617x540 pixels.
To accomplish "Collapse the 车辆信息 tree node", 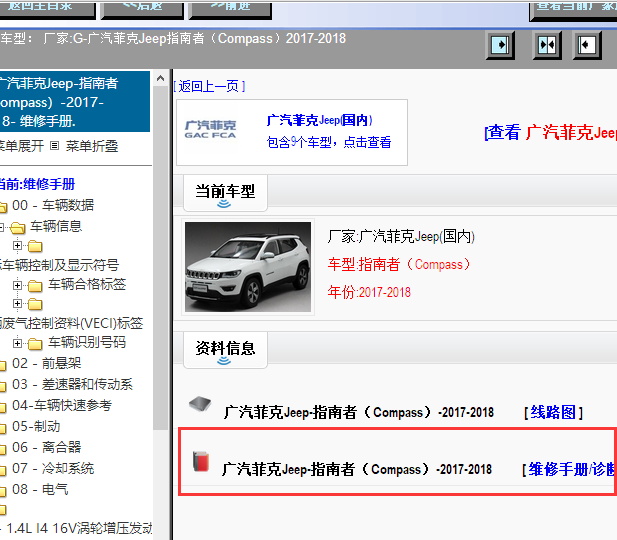I will [x=2, y=227].
